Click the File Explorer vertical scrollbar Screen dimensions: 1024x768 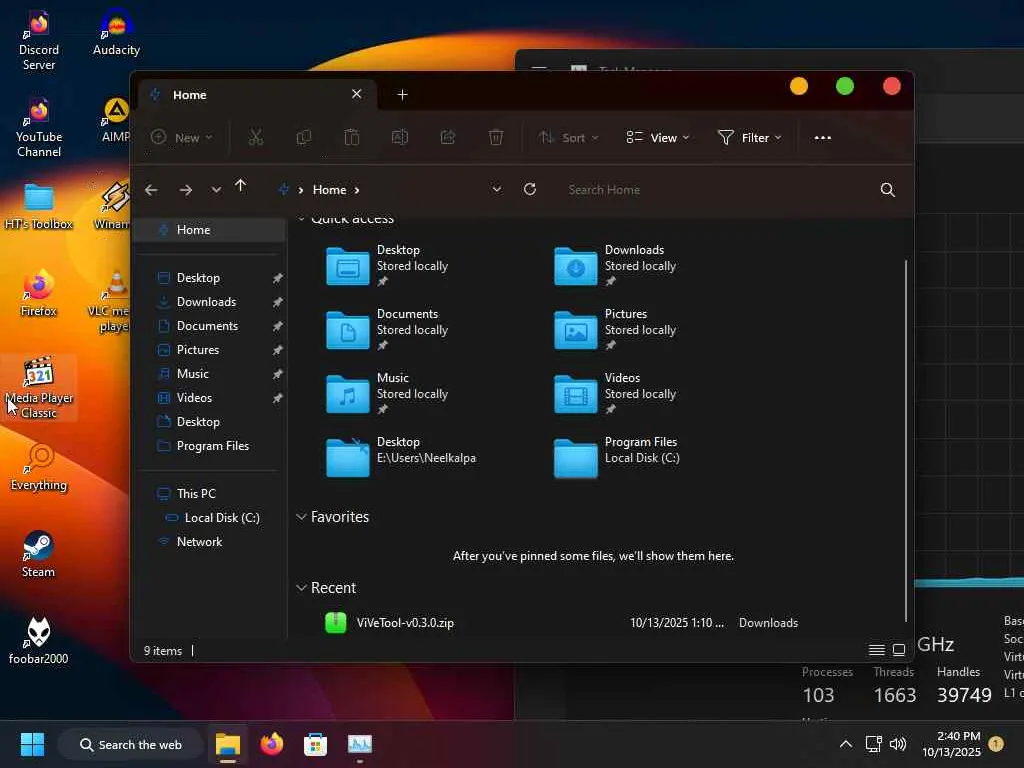pos(906,441)
